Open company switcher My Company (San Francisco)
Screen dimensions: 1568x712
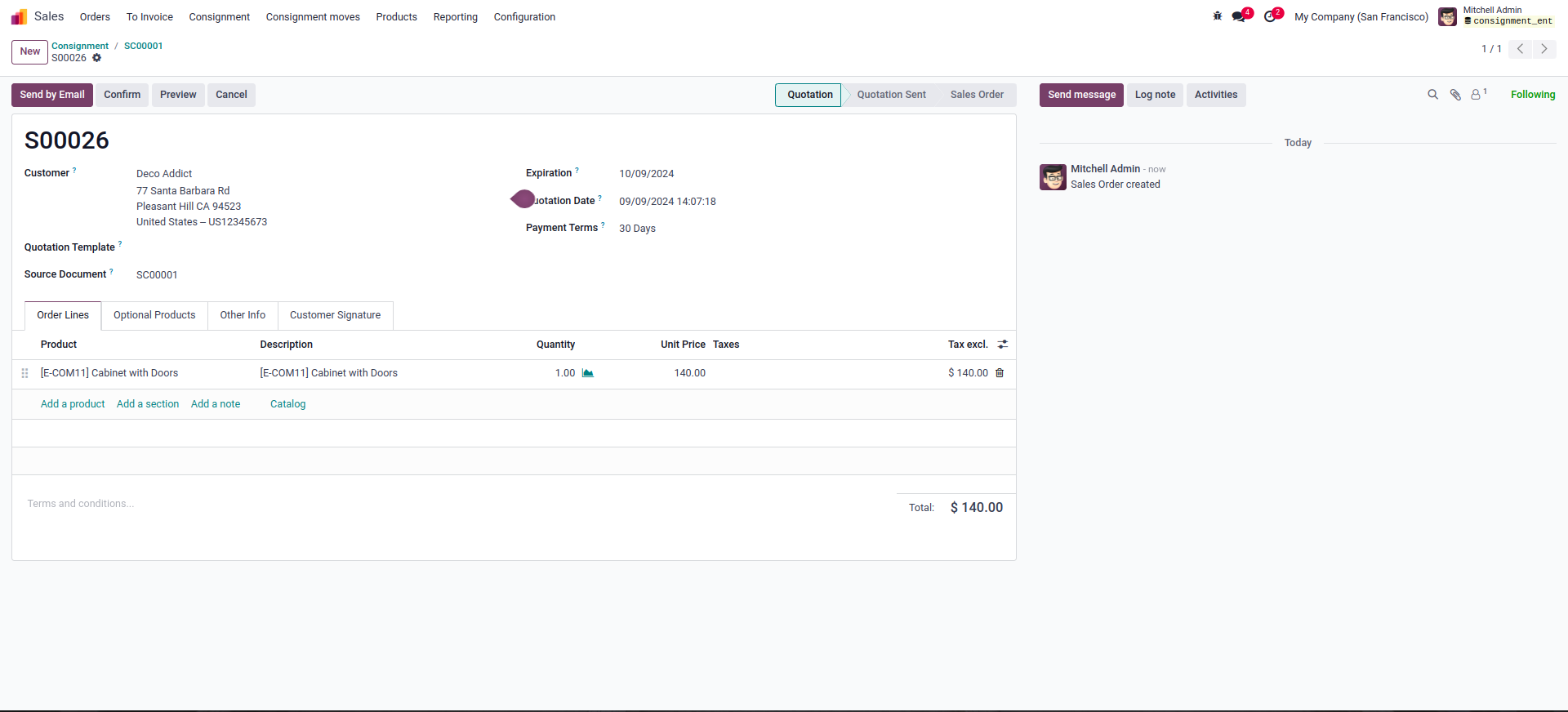click(x=1361, y=17)
